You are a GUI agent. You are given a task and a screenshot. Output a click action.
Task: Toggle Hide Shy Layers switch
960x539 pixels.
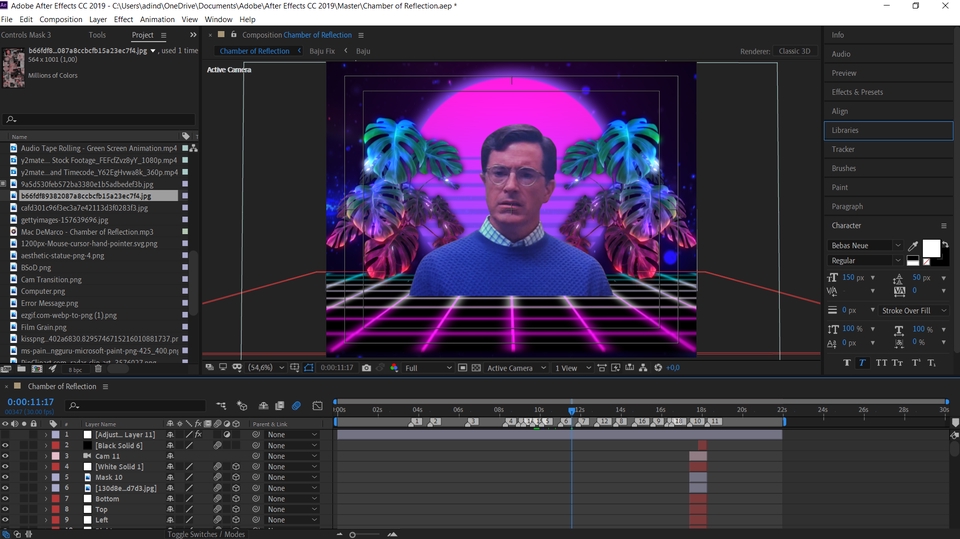pos(263,405)
